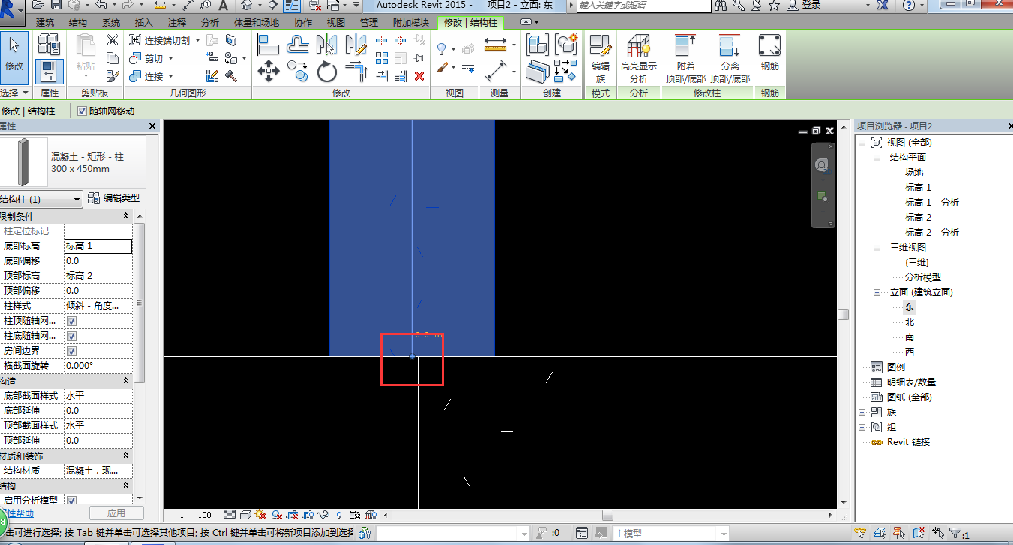Open the Architecture (建筑) ribbon tab
This screenshot has height=545, width=1013.
click(45, 22)
